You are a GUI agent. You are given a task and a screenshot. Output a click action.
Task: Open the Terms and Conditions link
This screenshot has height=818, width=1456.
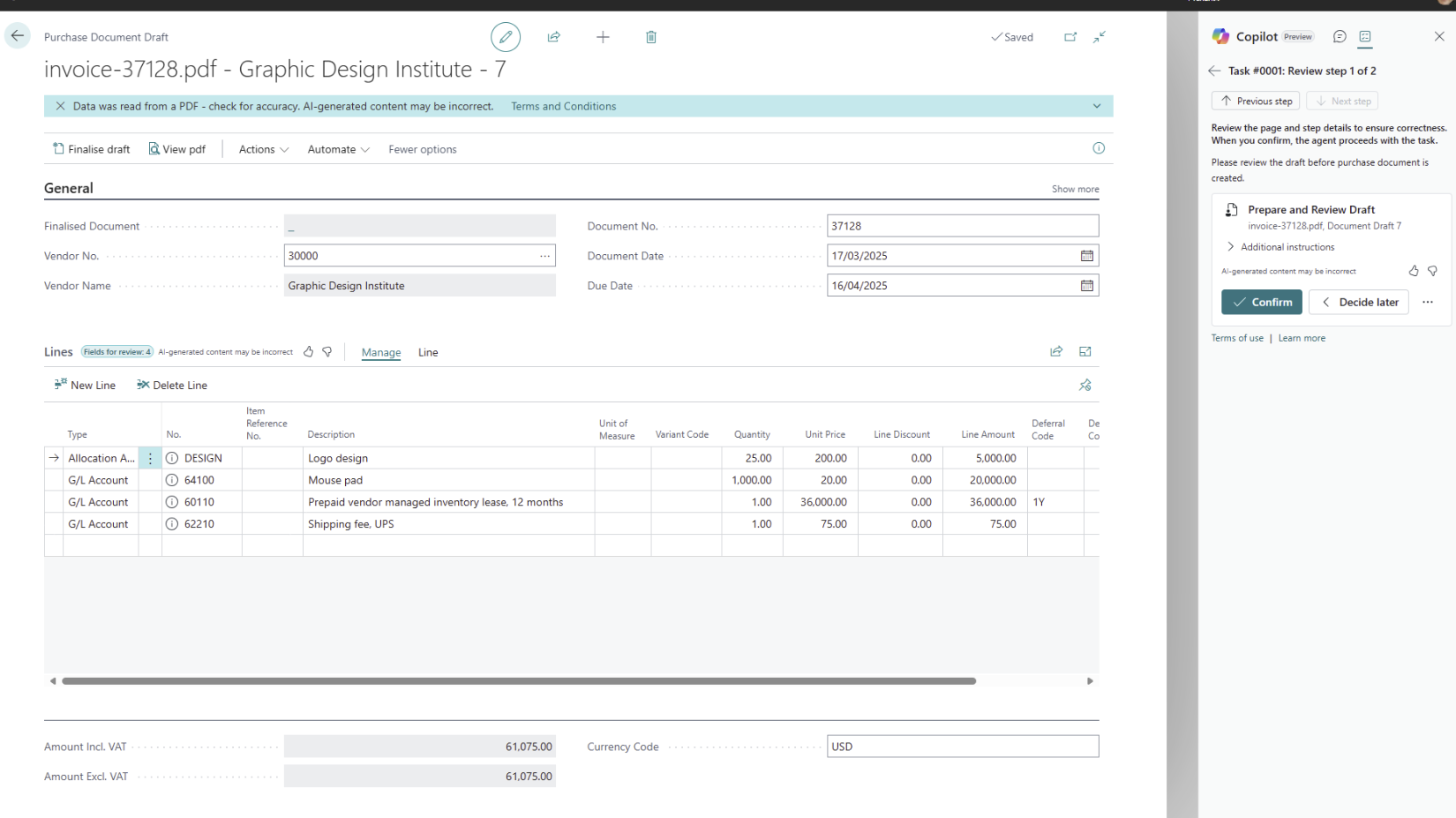point(564,106)
